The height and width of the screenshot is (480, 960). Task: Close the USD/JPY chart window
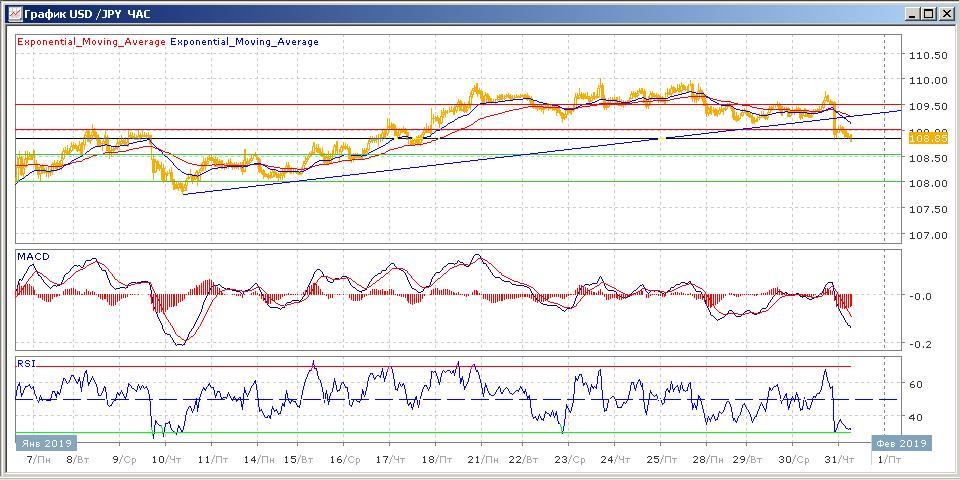pyautogui.click(x=945, y=13)
